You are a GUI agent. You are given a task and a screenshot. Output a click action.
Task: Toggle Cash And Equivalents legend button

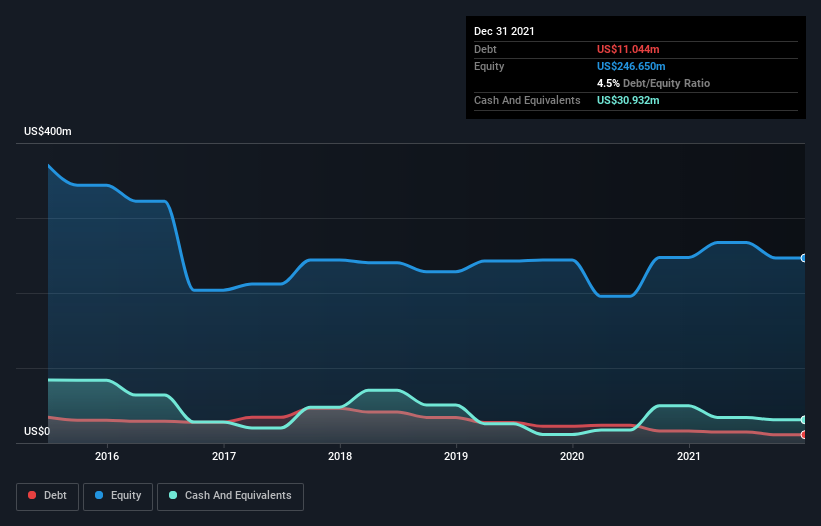[230, 496]
